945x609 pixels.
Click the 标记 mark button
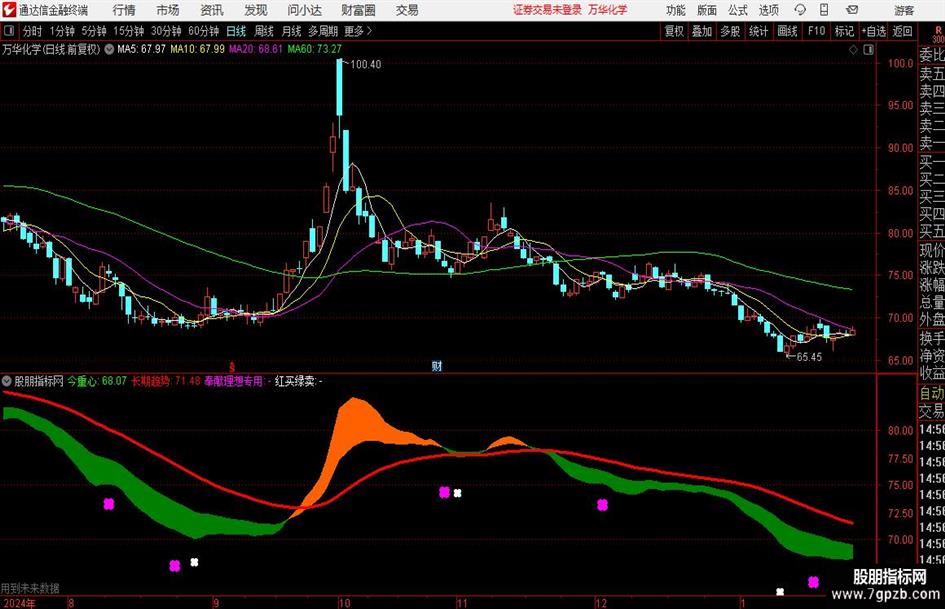pos(844,31)
